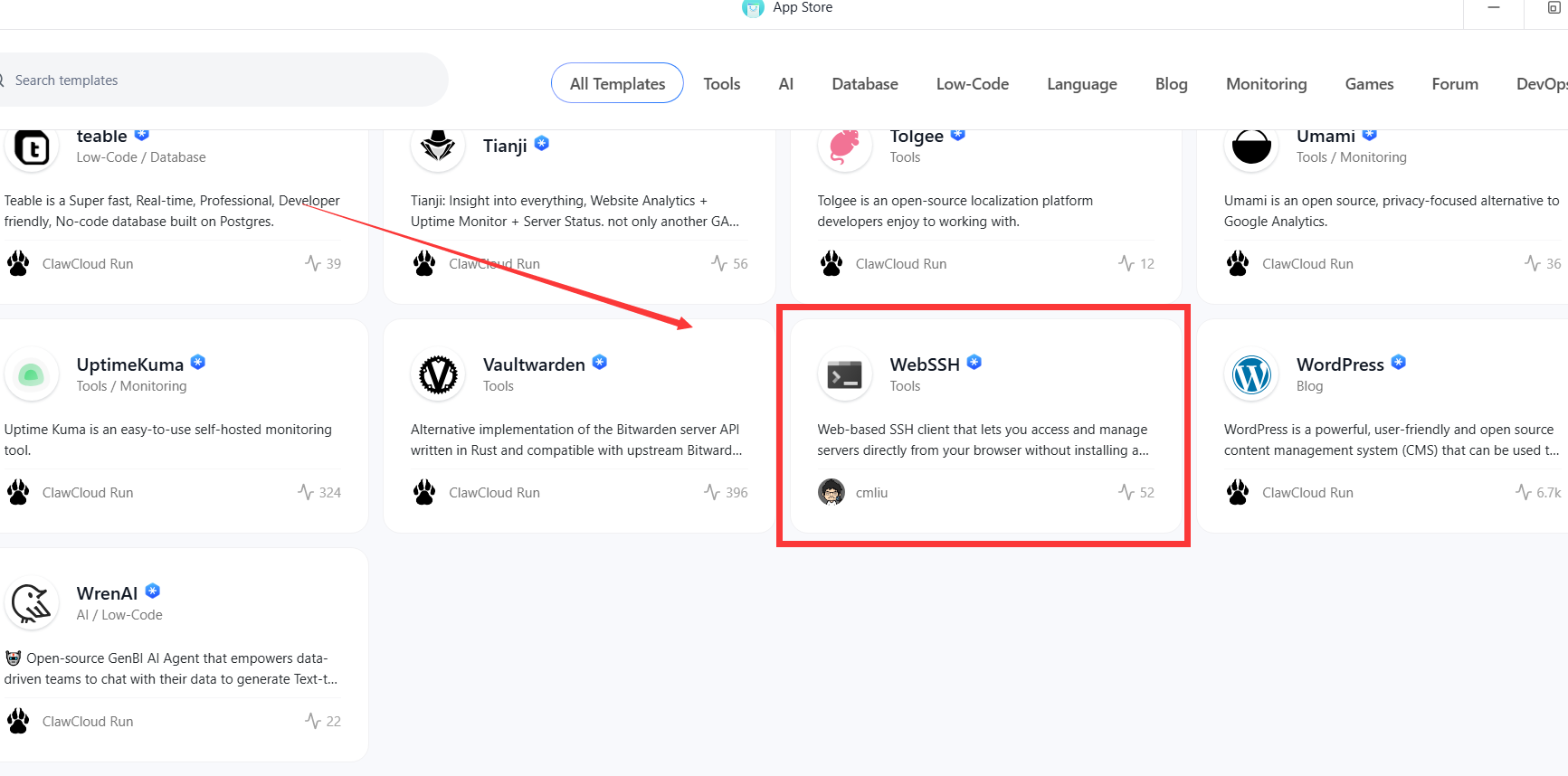This screenshot has height=776, width=1568.
Task: Click the ClawCloud Run label under UptimeKuma
Action: click(88, 492)
